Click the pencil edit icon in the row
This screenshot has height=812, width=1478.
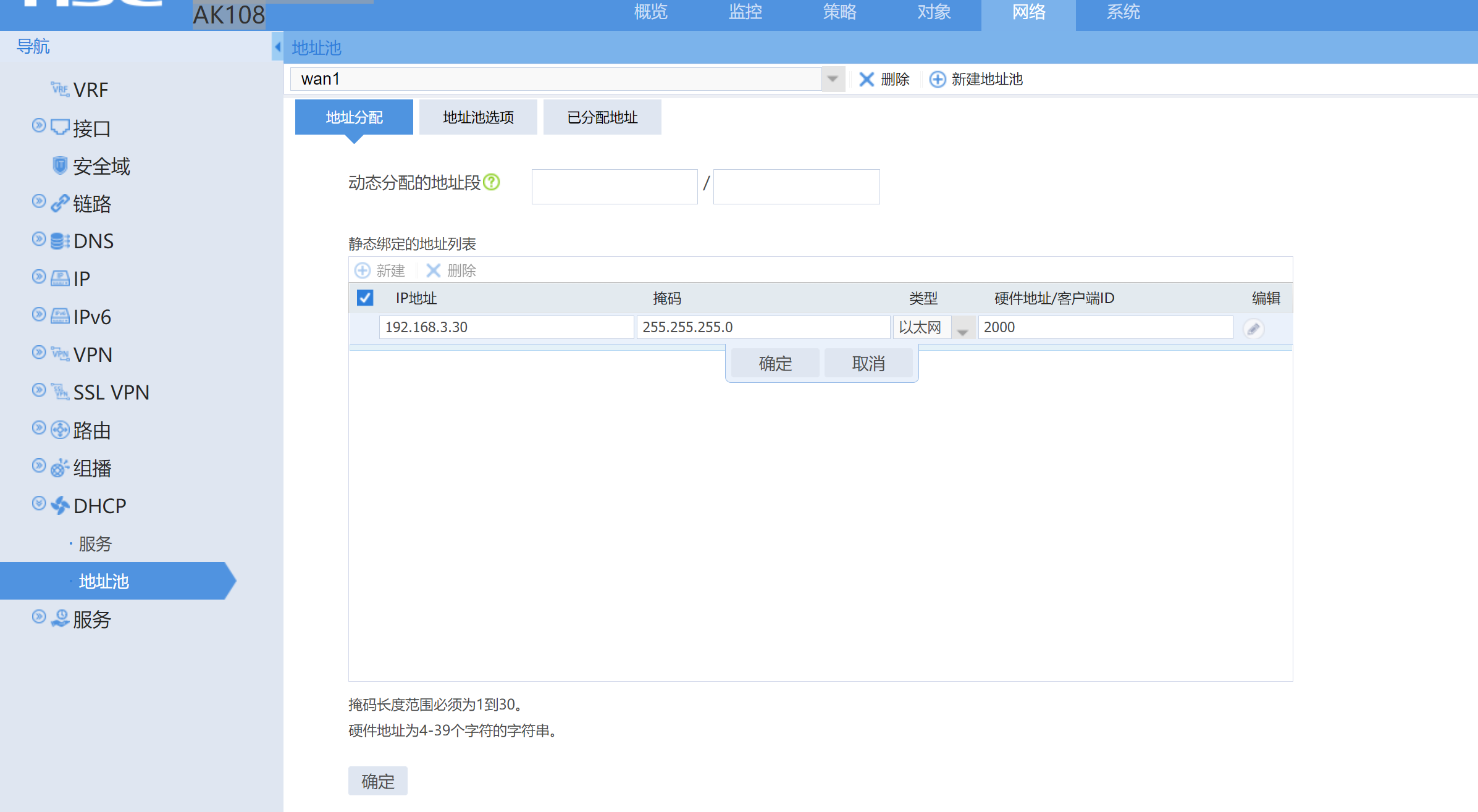pyautogui.click(x=1253, y=329)
